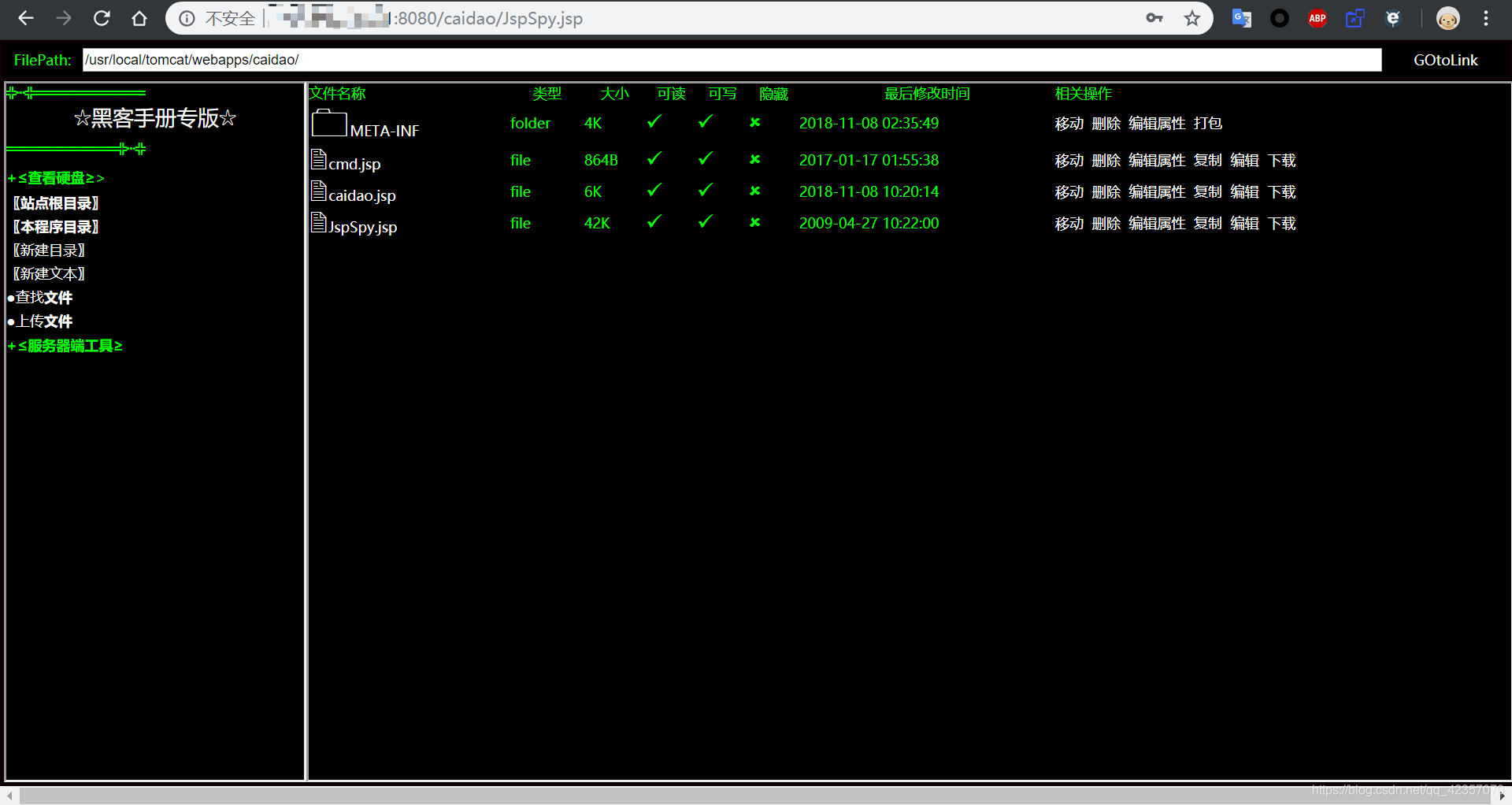Viewport: 1512px width, 805px height.
Task: Open the caidao.jsp file name
Action: pyautogui.click(x=362, y=195)
